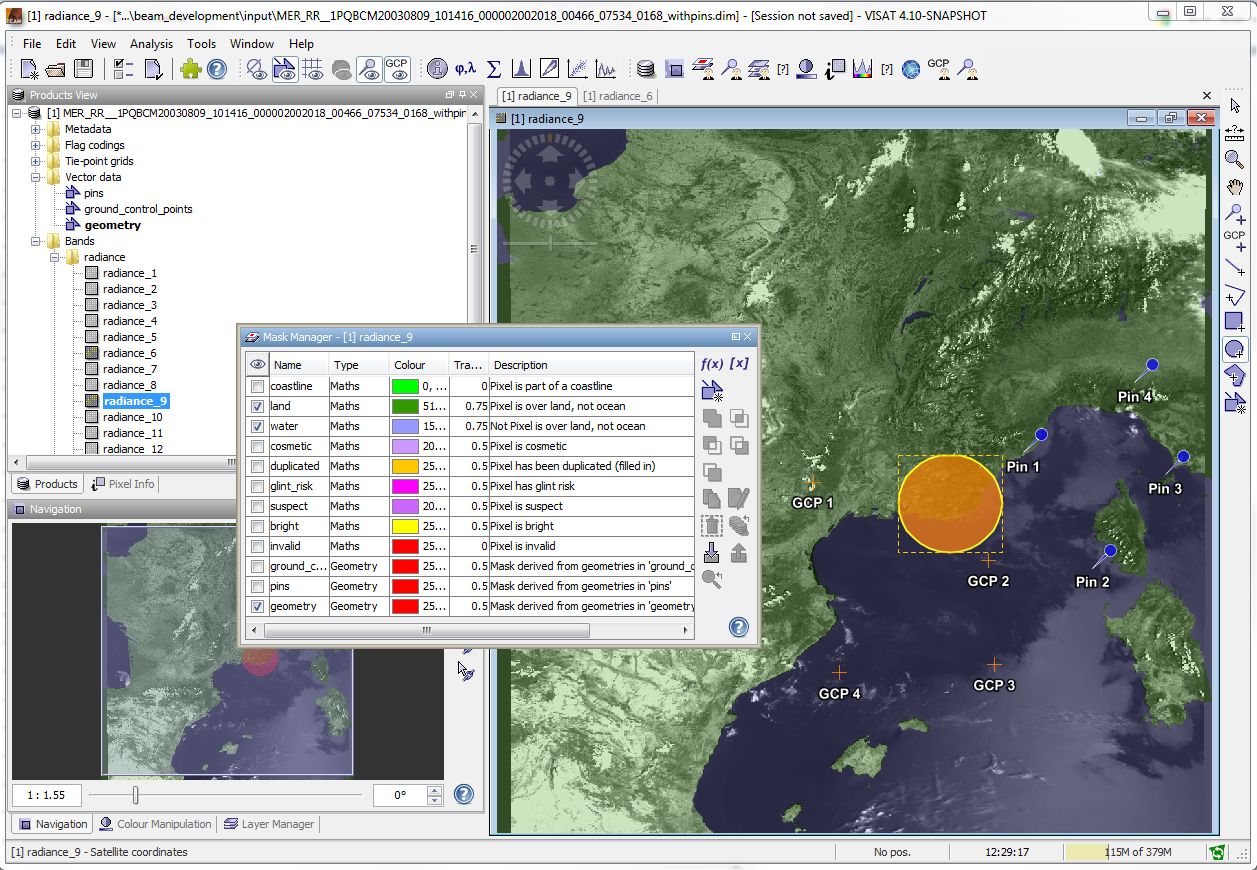Open the band arithmetic sigma tool

pos(493,69)
